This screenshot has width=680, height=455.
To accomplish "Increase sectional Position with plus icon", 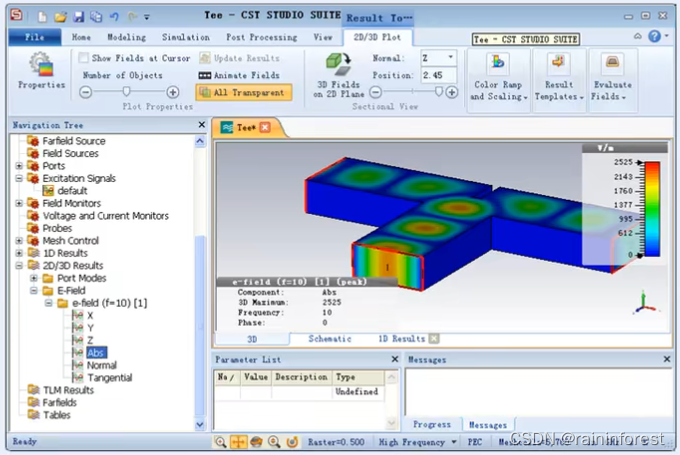I will [452, 92].
